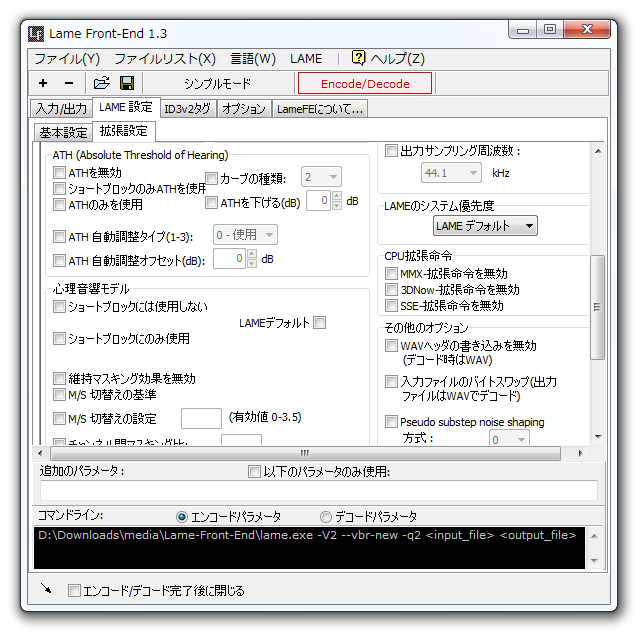The height and width of the screenshot is (635, 640).
Task: Click the command line output text area
Action: pos(309,548)
